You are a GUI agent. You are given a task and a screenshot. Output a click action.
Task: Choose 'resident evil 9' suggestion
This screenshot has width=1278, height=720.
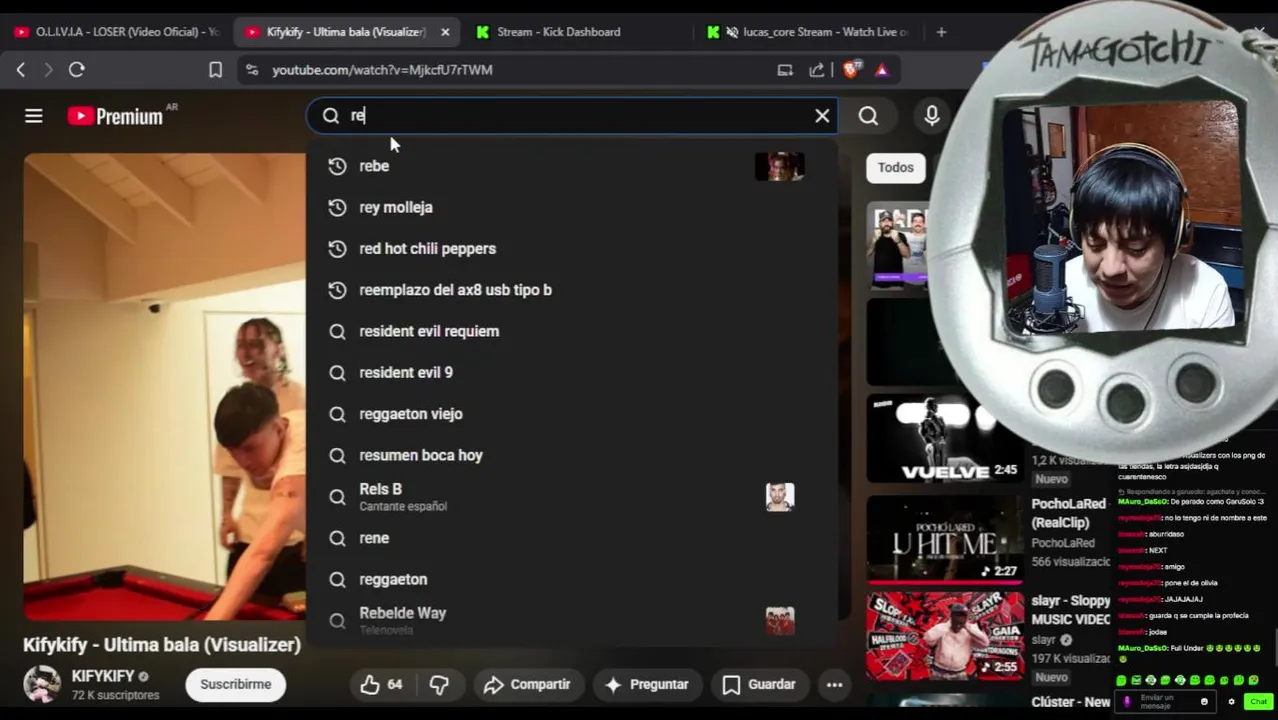pos(572,372)
